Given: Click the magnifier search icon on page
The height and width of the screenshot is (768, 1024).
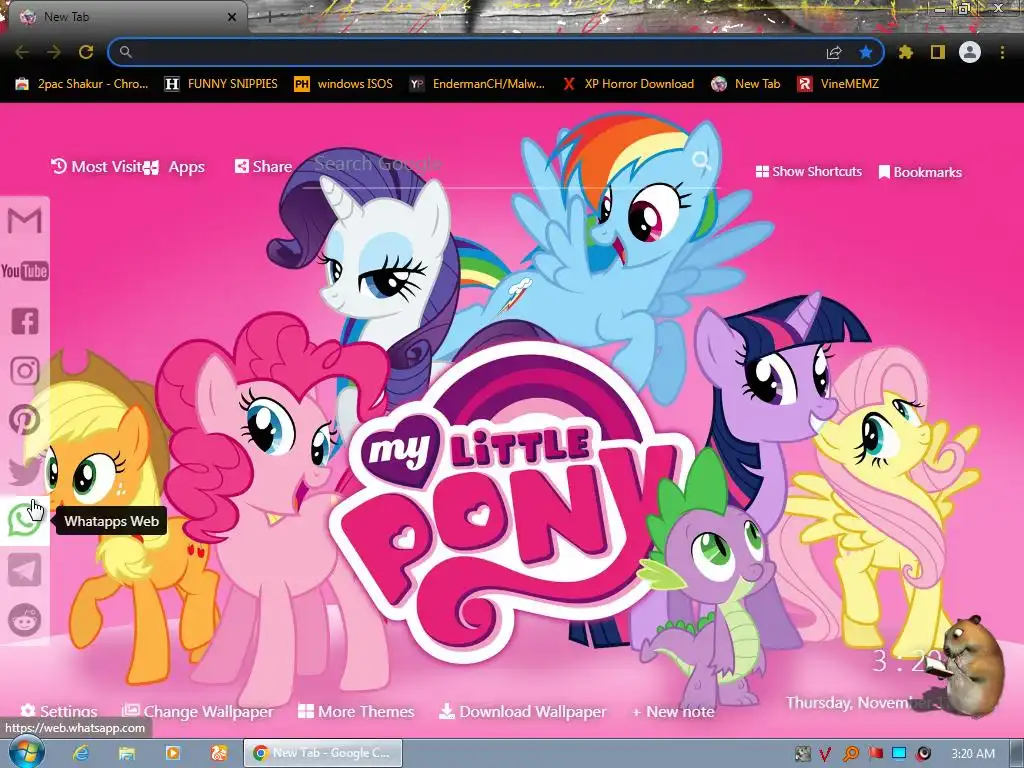Looking at the screenshot, I should pyautogui.click(x=701, y=161).
